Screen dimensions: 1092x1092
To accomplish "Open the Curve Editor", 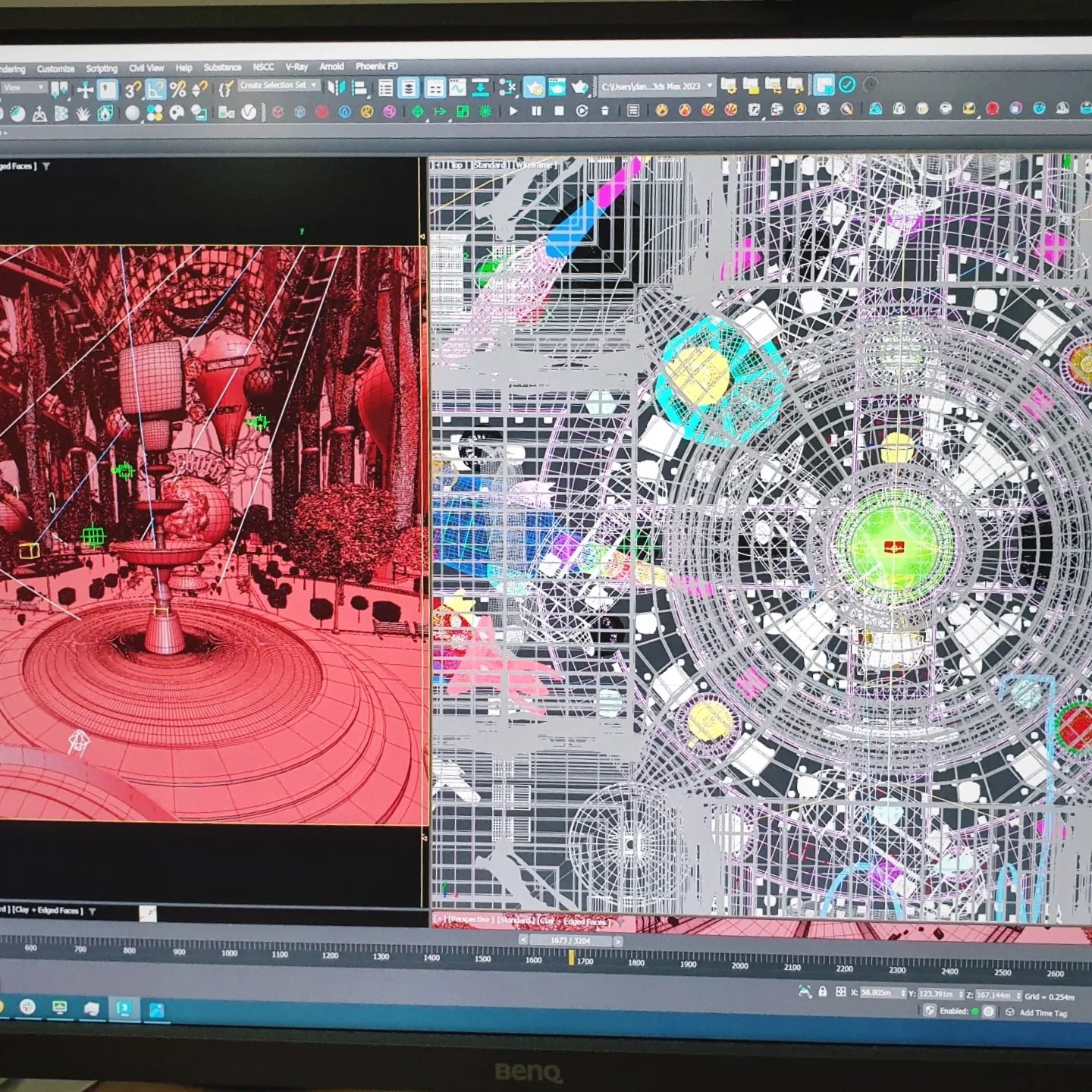I will [457, 88].
